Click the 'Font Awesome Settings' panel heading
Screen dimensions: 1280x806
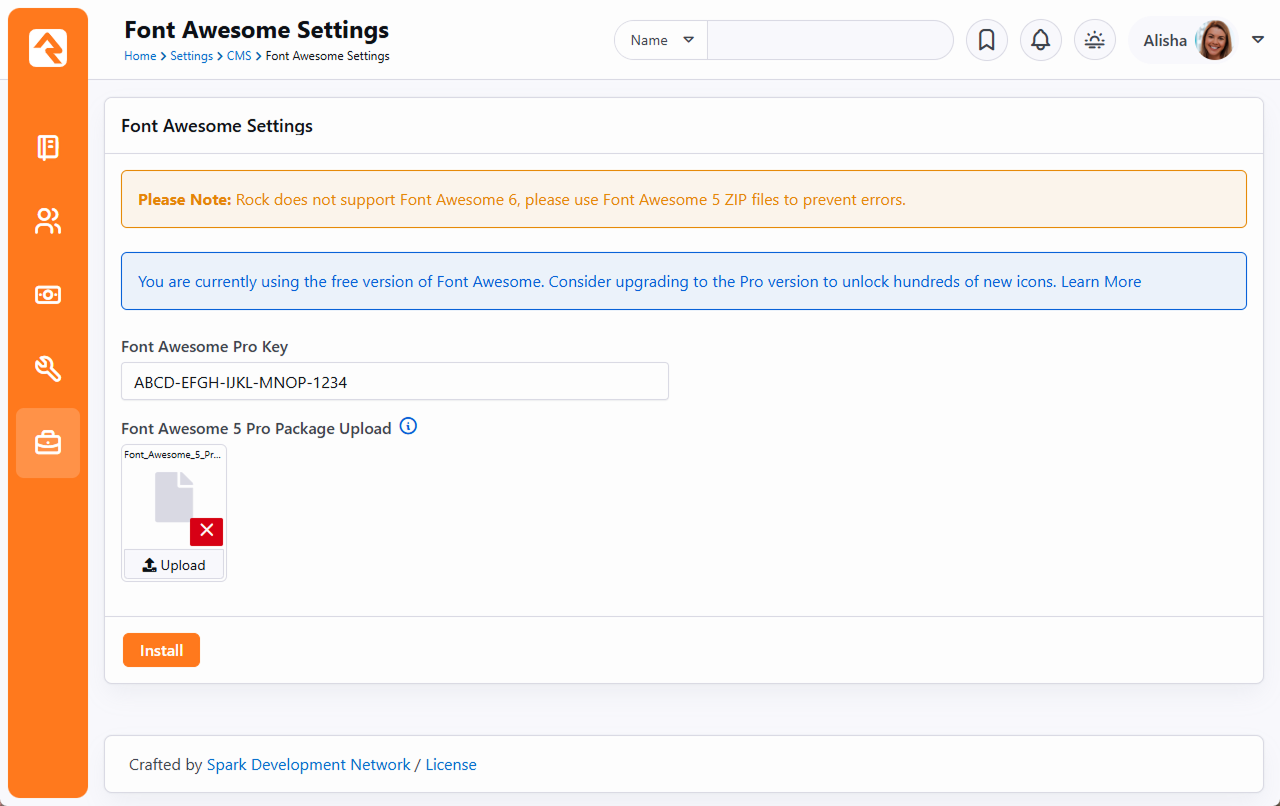coord(217,126)
